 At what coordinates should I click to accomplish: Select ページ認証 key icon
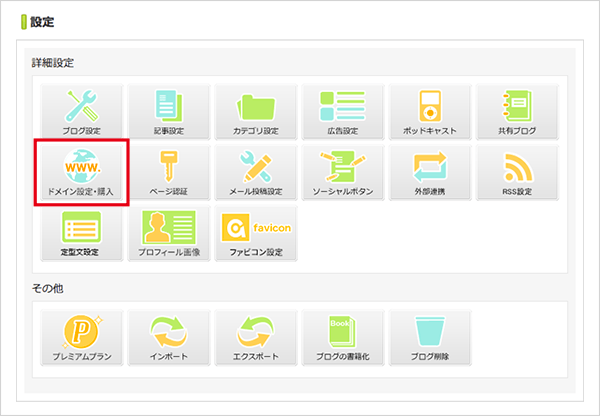(169, 174)
